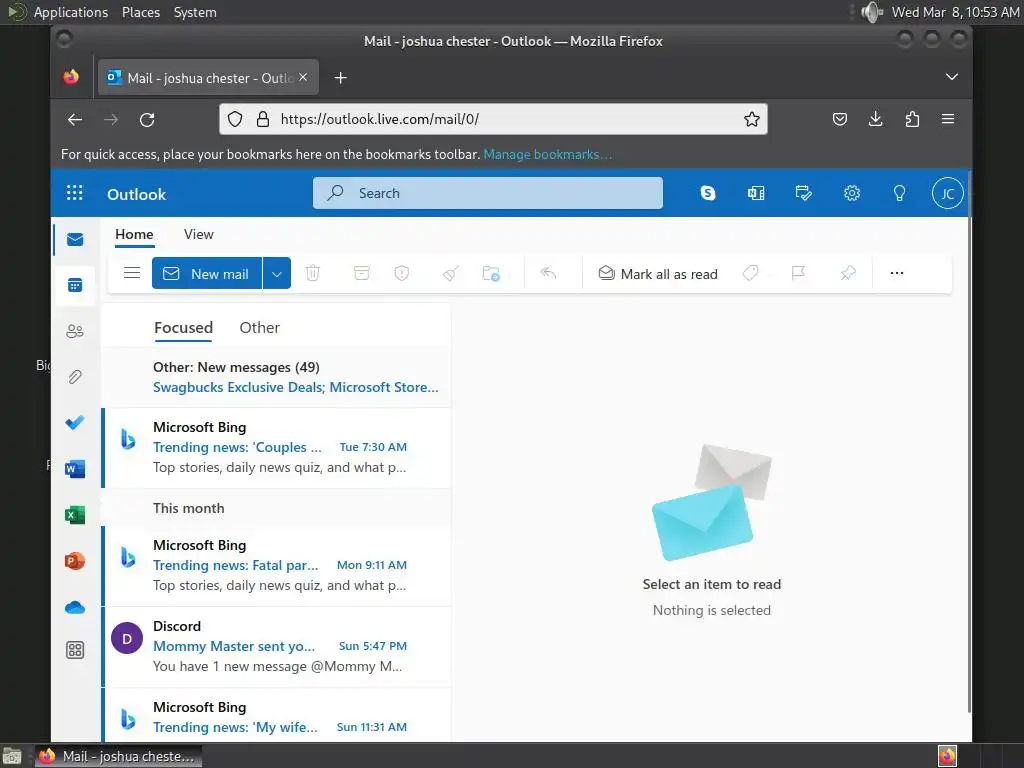Close the Outlook mail browser tab
1024x768 pixels.
pos(303,77)
